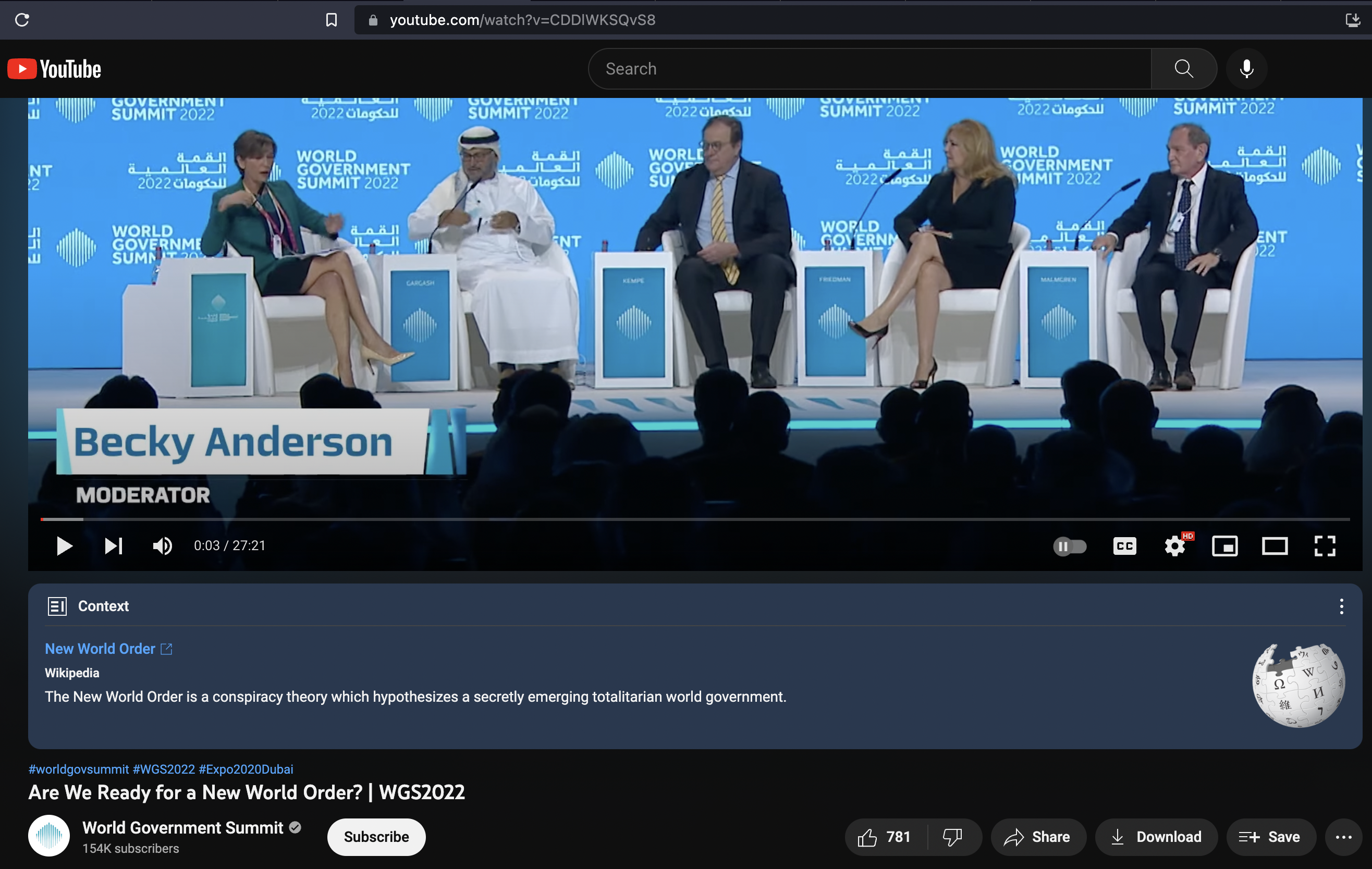Open the #Expo2020Dubai hashtag
The image size is (1372, 869).
[x=246, y=769]
